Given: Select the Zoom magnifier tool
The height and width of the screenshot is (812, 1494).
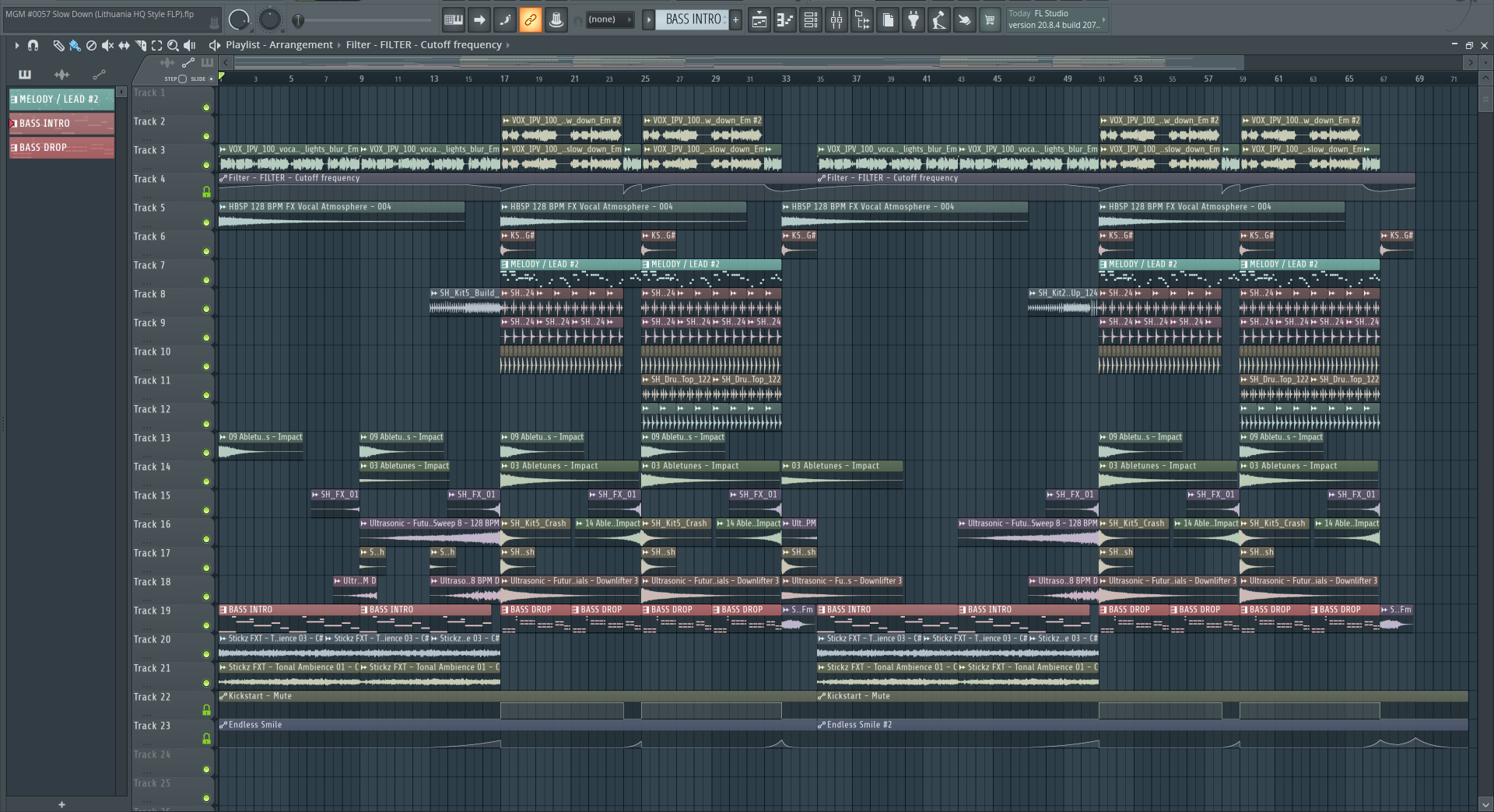Looking at the screenshot, I should pyautogui.click(x=173, y=45).
